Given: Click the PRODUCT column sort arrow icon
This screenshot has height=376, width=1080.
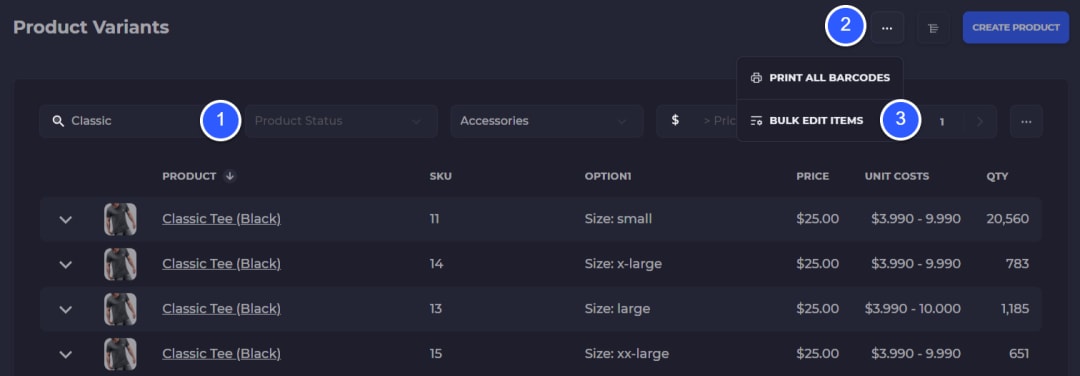Looking at the screenshot, I should (x=230, y=176).
